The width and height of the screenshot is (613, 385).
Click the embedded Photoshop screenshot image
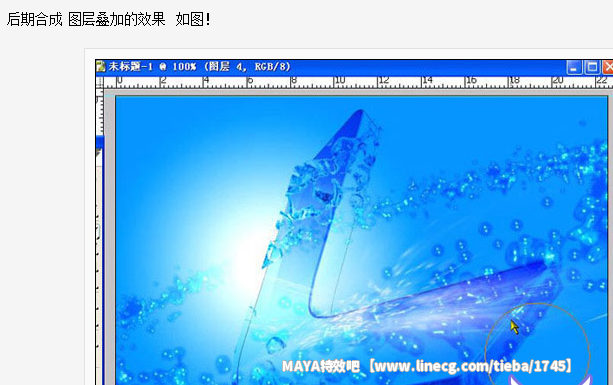(x=354, y=222)
